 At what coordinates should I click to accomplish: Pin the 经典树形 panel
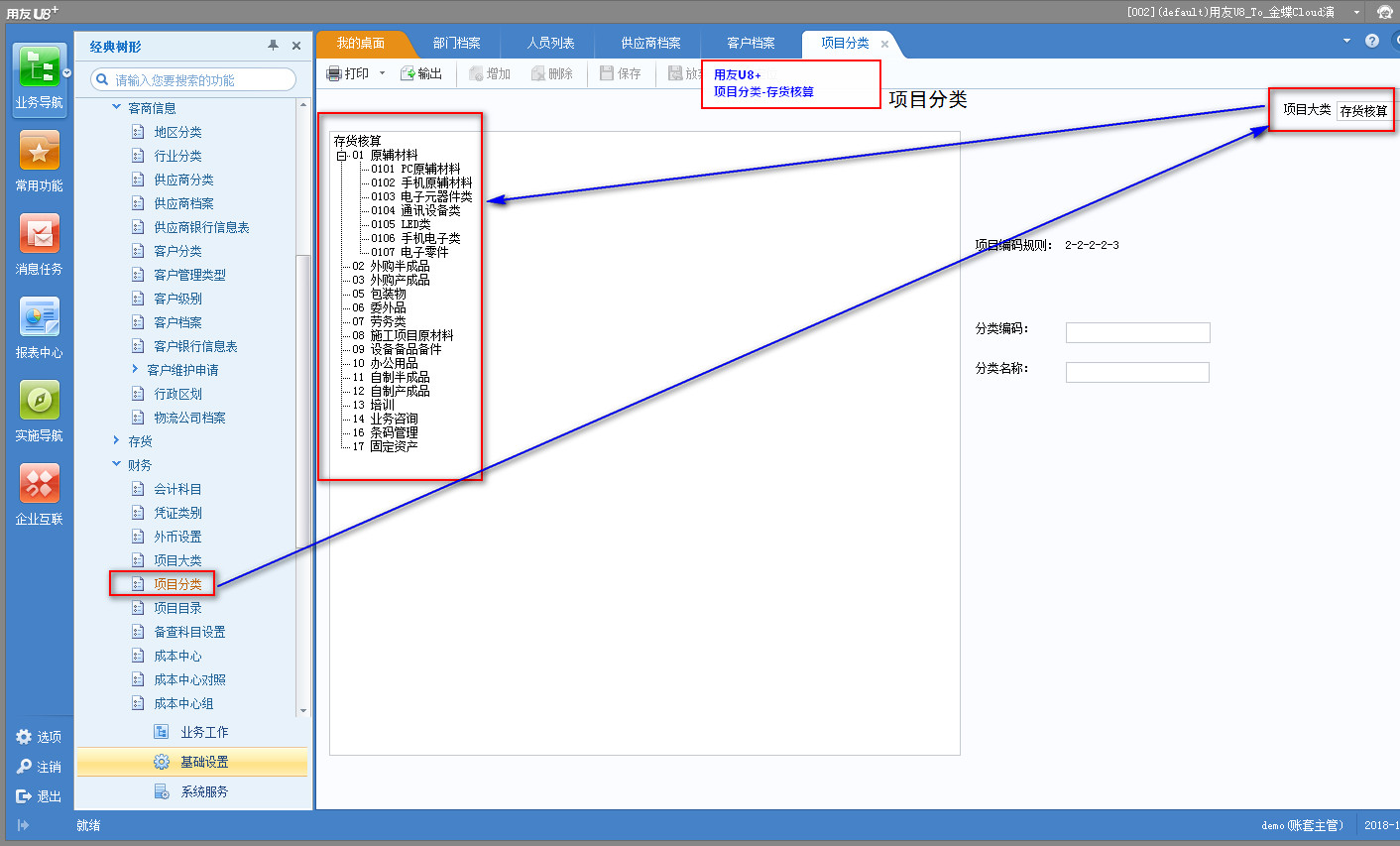(273, 46)
